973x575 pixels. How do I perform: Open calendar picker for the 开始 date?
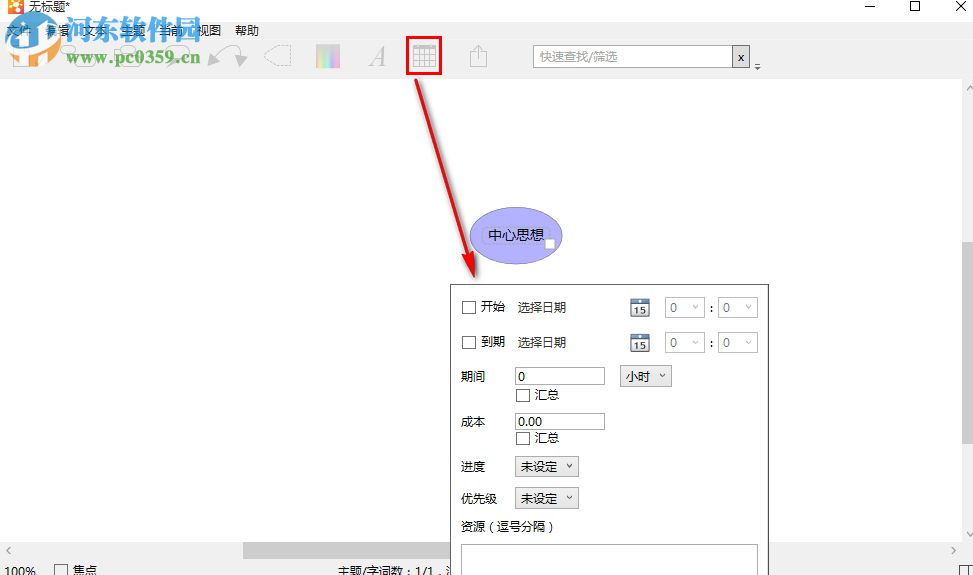tap(640, 308)
